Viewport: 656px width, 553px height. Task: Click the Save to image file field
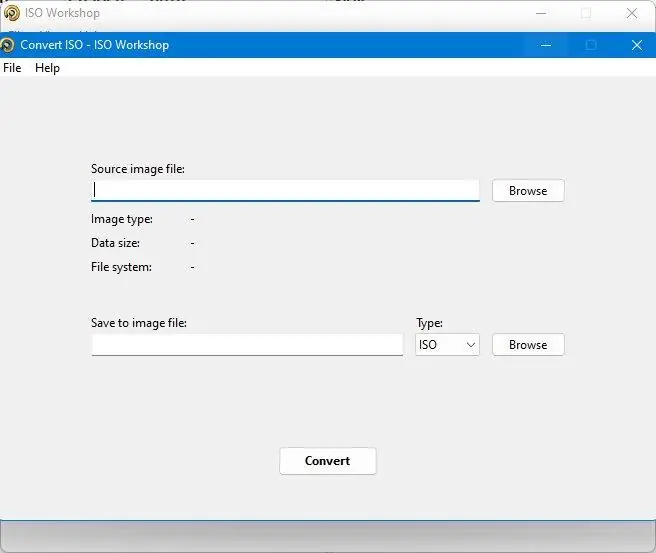(x=247, y=345)
